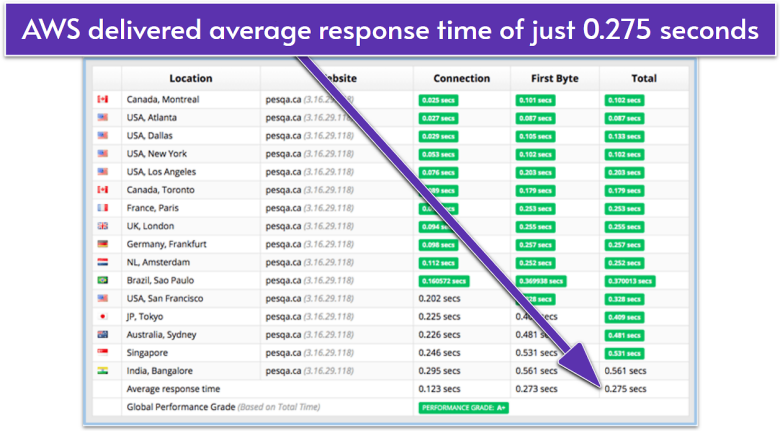Click the Total column header
Image resolution: width=780 pixels, height=431 pixels.
(644, 78)
